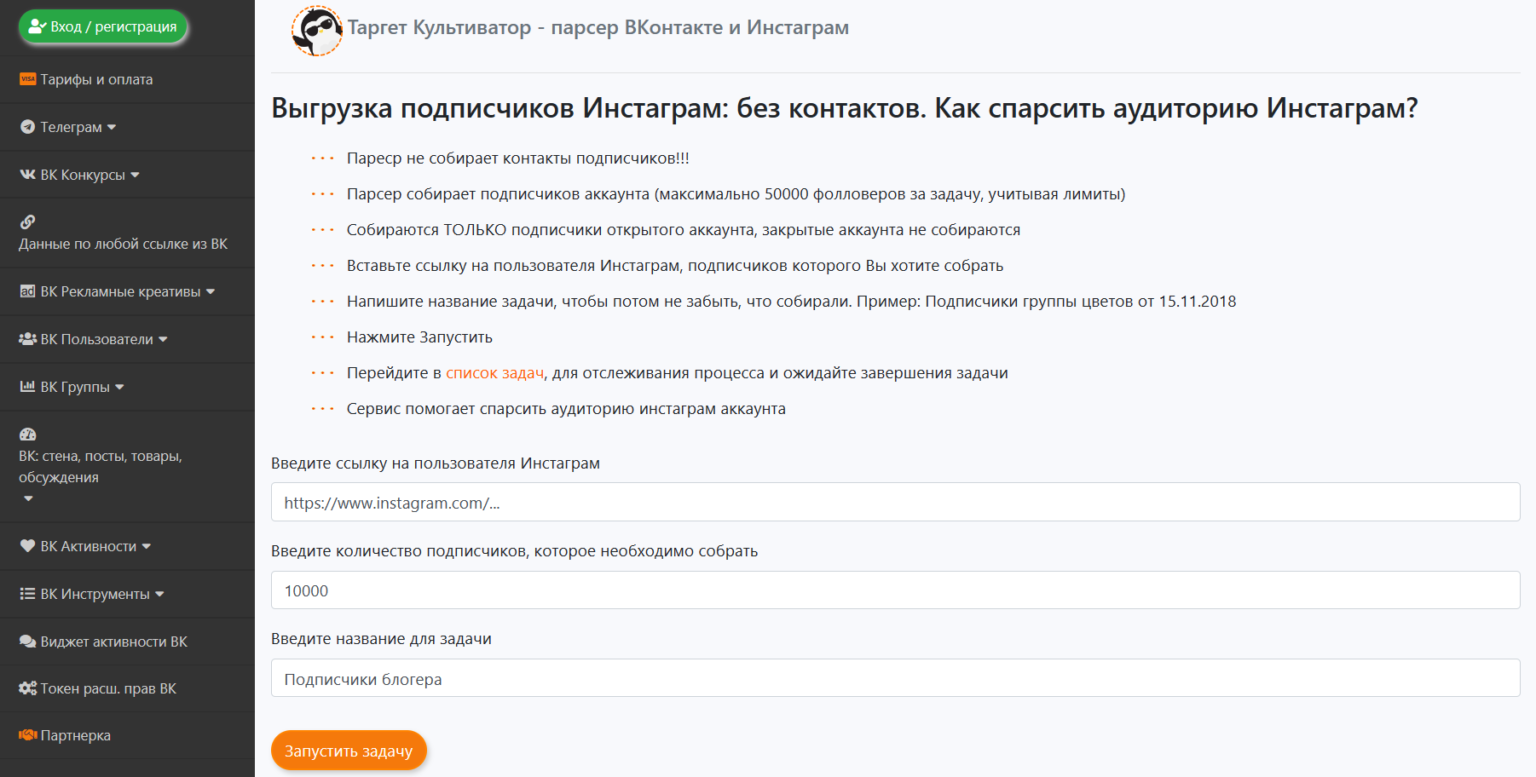The width and height of the screenshot is (1536, 777).
Task: Click the chain link icon above Данные
Action: [27, 222]
